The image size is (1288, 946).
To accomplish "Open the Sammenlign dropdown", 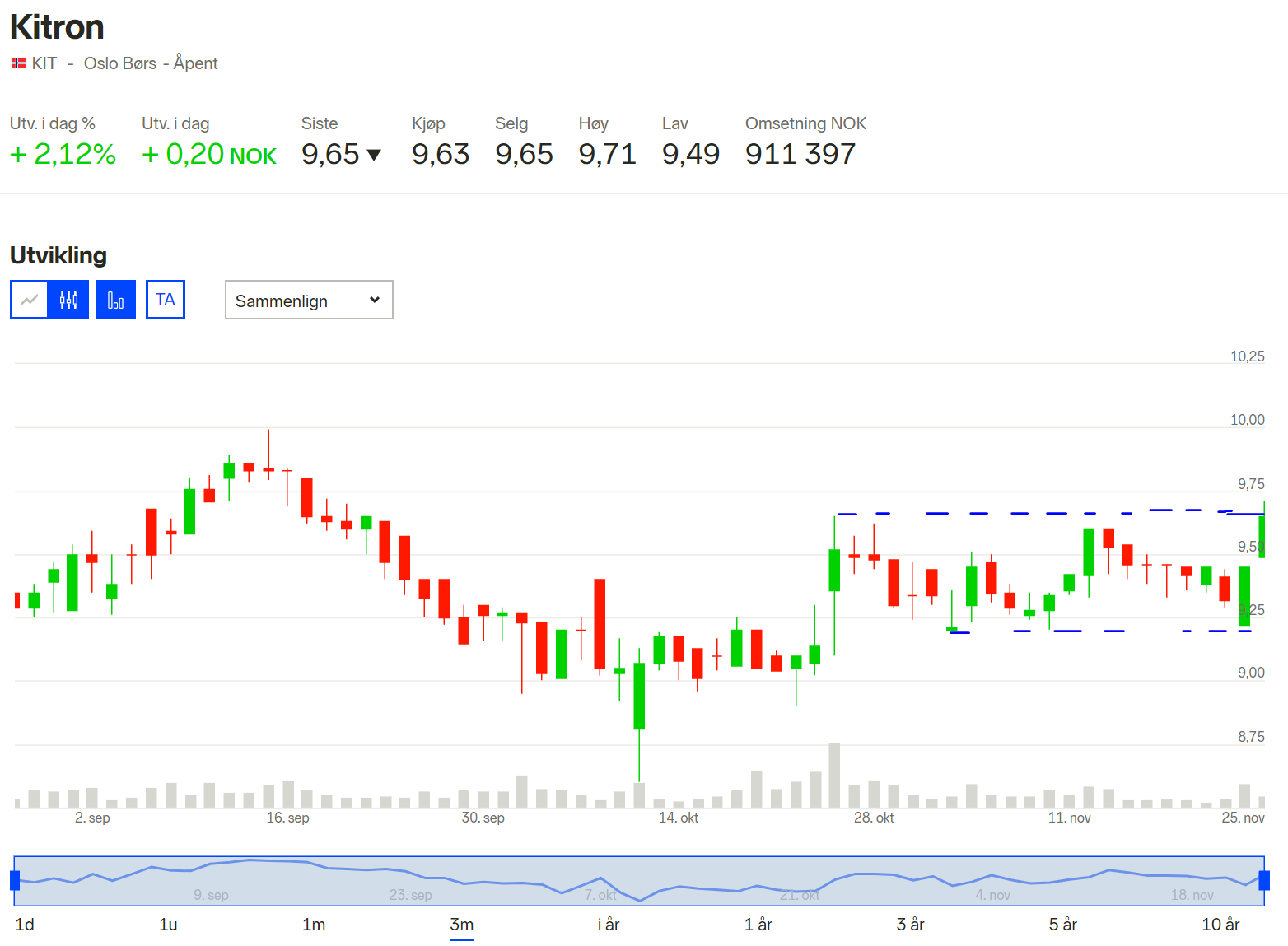I will tap(309, 300).
